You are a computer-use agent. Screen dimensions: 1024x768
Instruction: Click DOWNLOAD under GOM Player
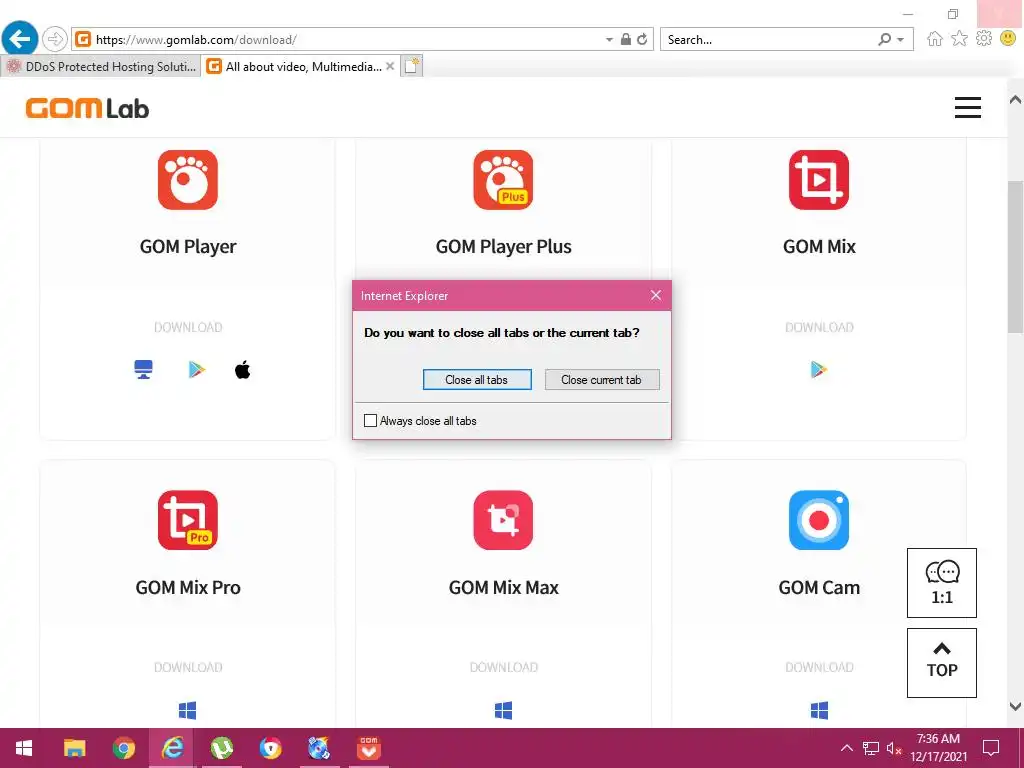(188, 327)
